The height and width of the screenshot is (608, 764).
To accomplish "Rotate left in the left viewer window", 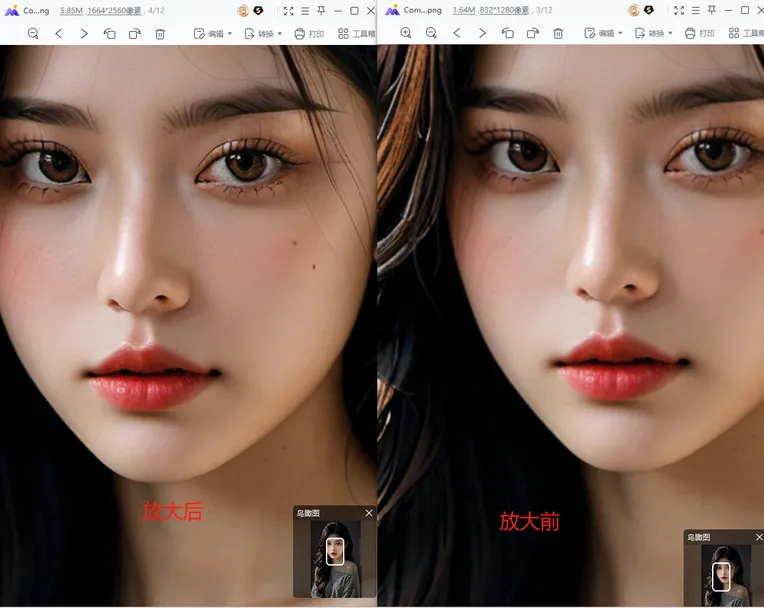I will coord(110,34).
